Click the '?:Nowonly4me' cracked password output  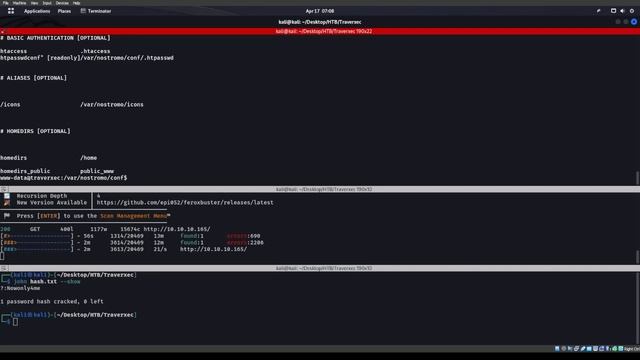(20, 288)
